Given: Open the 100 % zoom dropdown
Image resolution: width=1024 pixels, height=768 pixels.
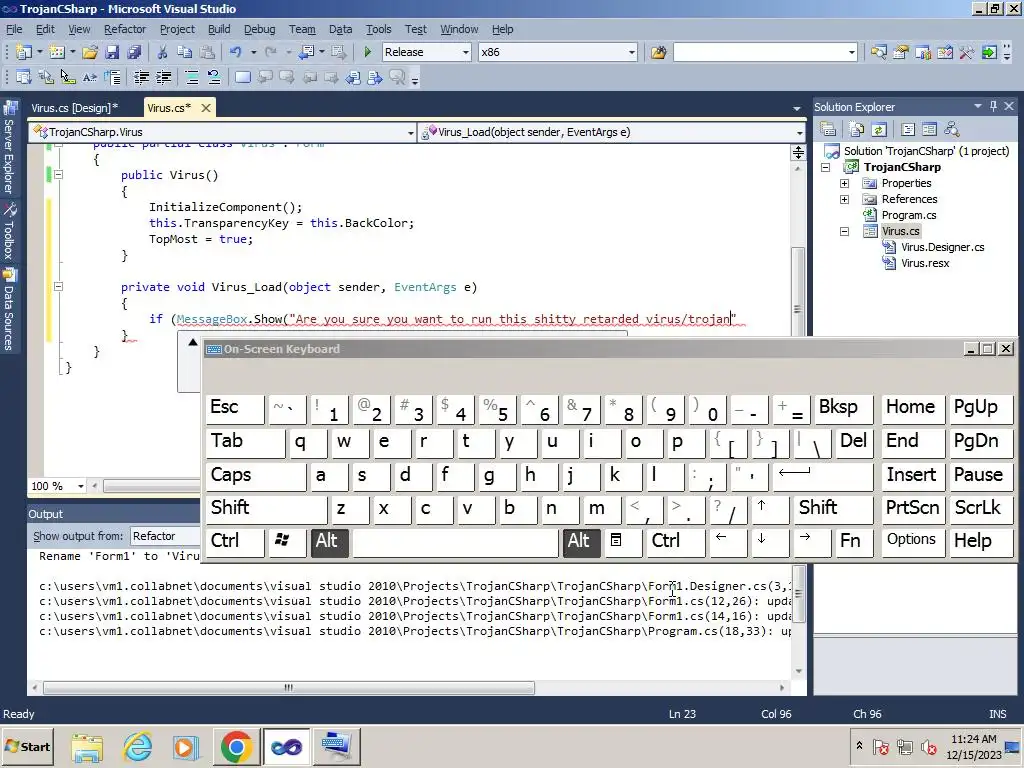Looking at the screenshot, I should pos(80,486).
